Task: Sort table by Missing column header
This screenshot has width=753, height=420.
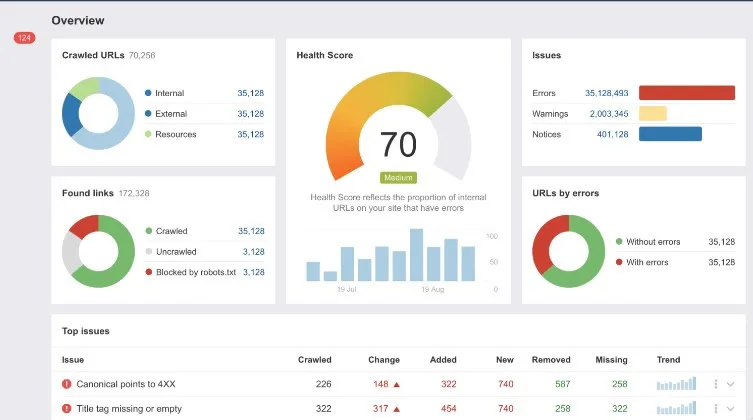Action: coord(611,360)
